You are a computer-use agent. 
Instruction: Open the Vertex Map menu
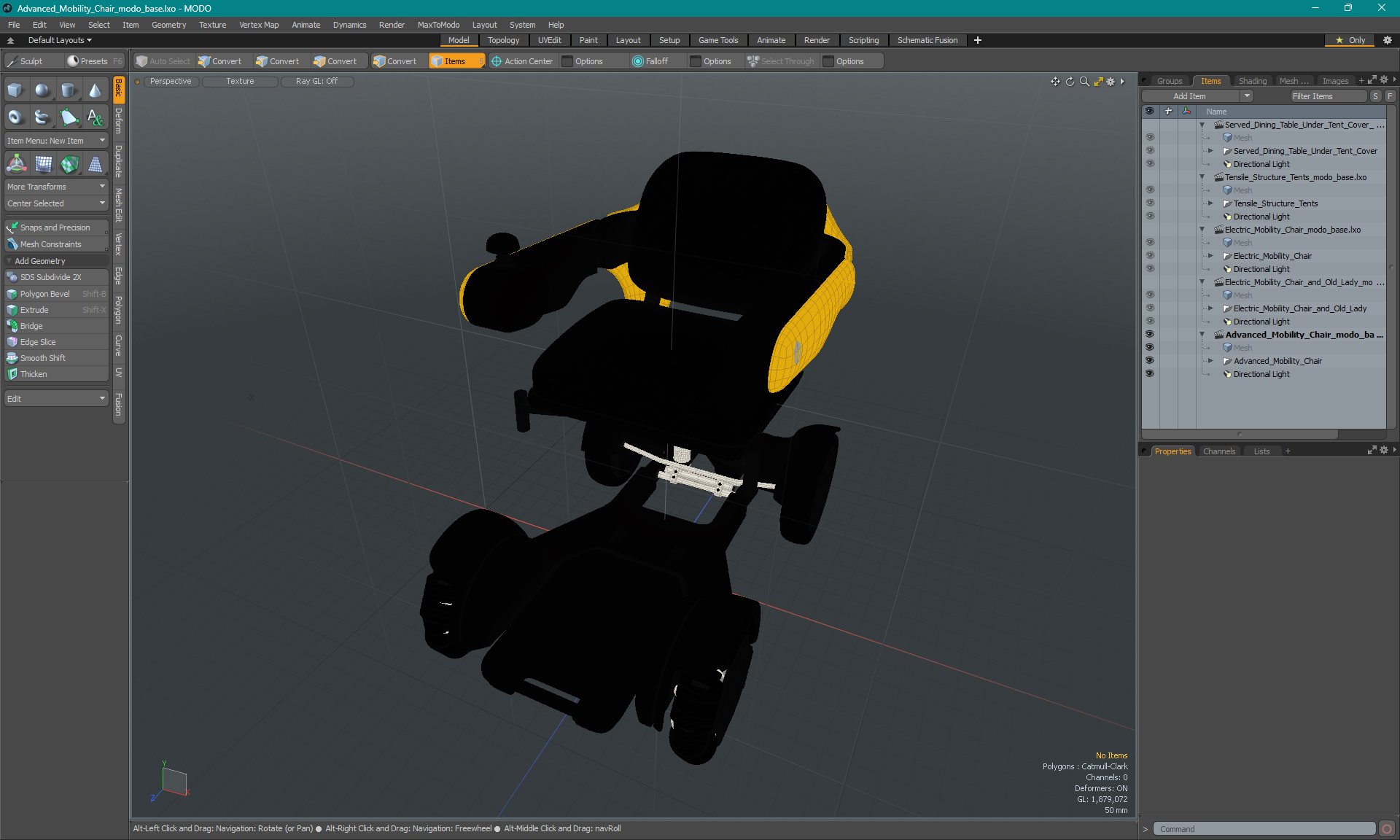coord(259,25)
